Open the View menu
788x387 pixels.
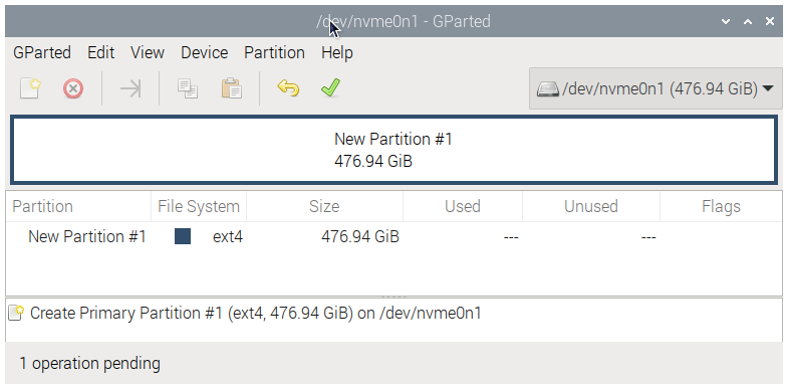coord(148,53)
